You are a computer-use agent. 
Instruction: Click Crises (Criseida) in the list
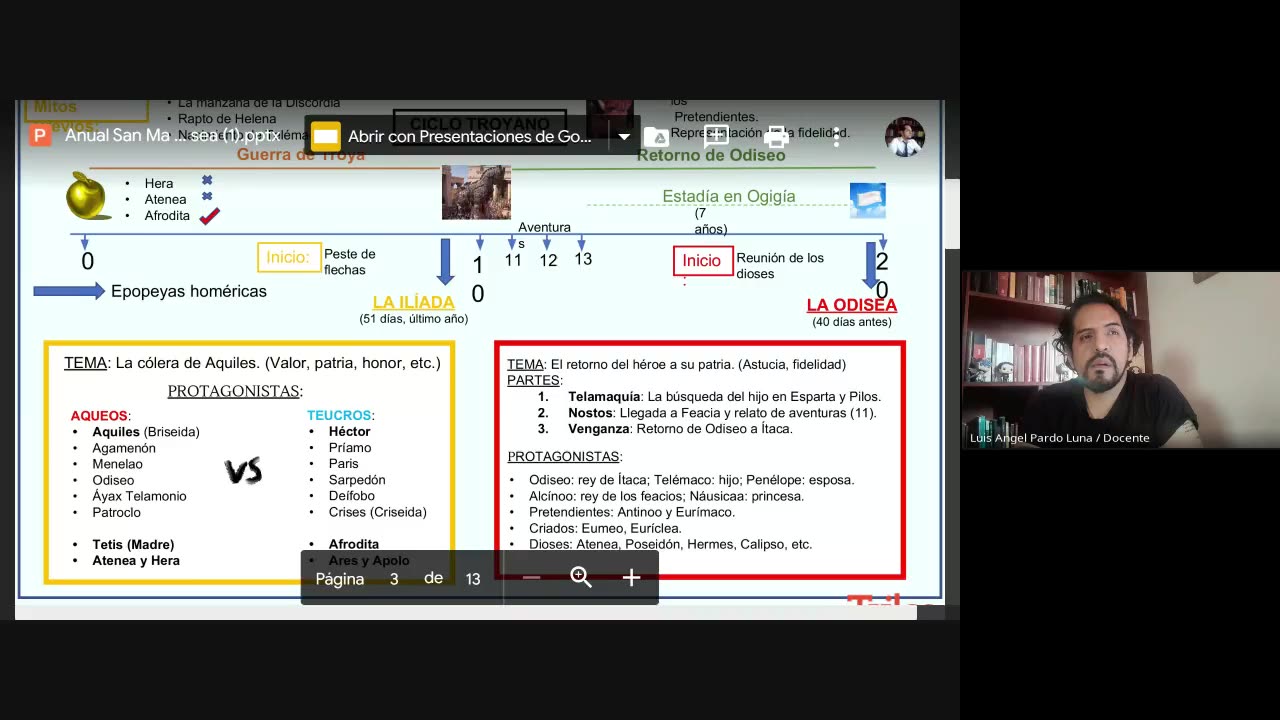pos(377,512)
